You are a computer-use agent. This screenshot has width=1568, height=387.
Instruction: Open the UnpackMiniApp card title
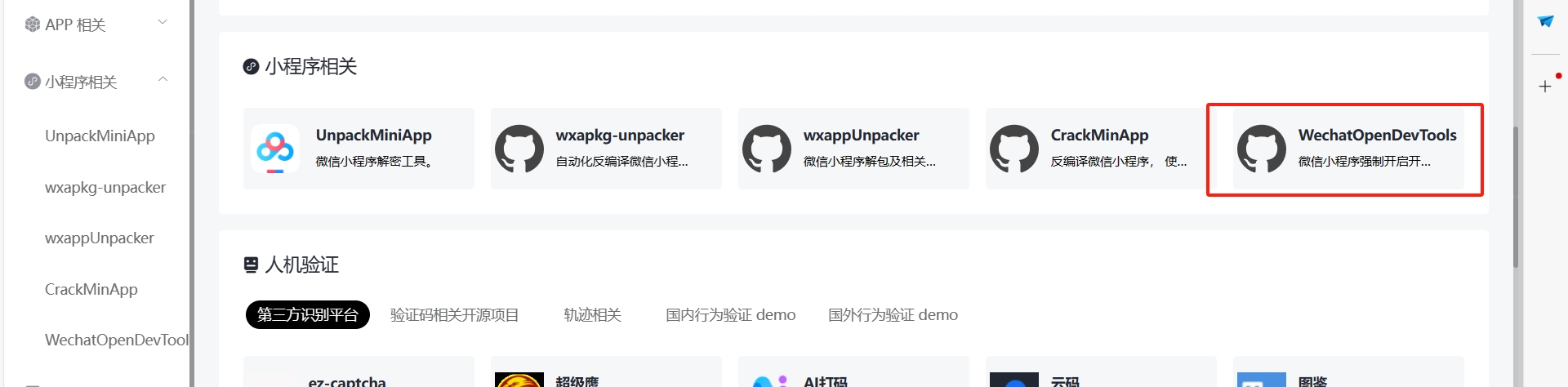pyautogui.click(x=374, y=136)
